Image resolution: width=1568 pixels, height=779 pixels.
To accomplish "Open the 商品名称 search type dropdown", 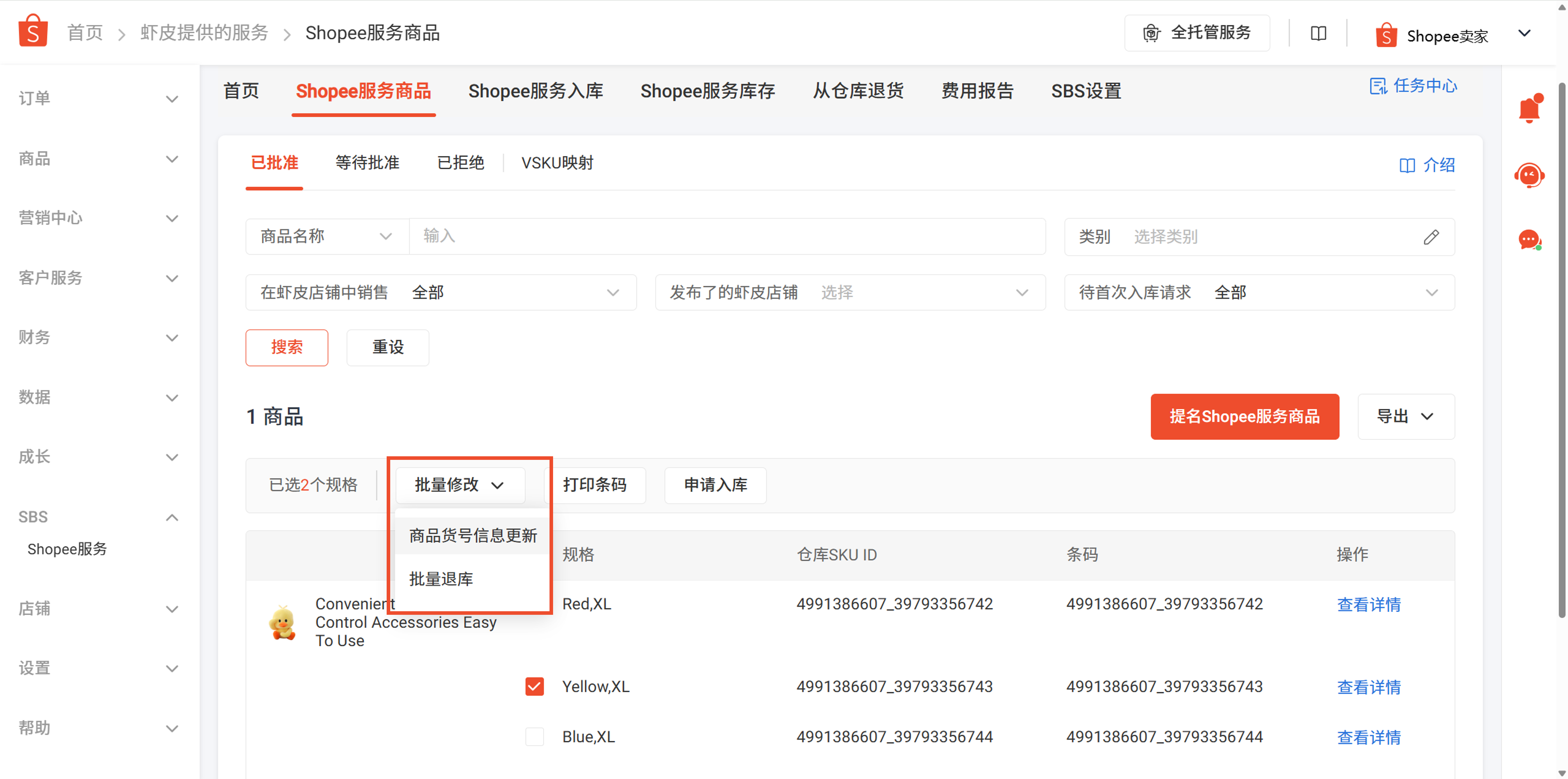I will pos(327,237).
